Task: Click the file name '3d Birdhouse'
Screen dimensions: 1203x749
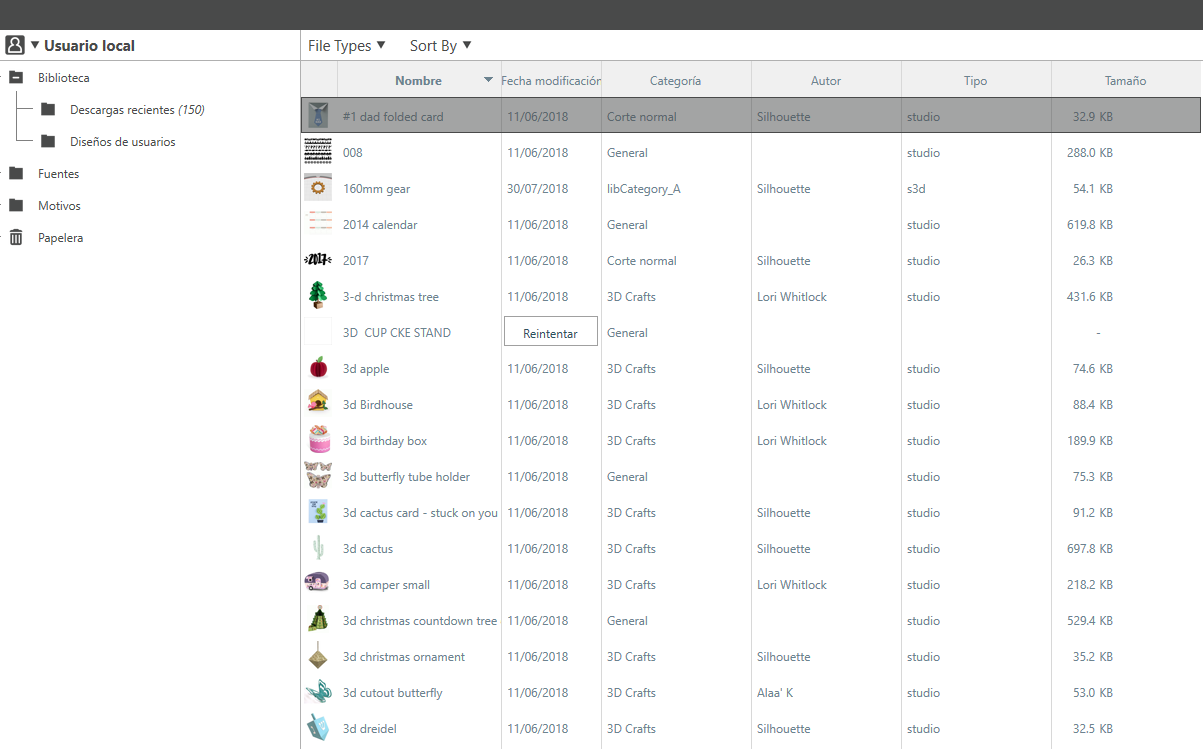Action: click(378, 405)
